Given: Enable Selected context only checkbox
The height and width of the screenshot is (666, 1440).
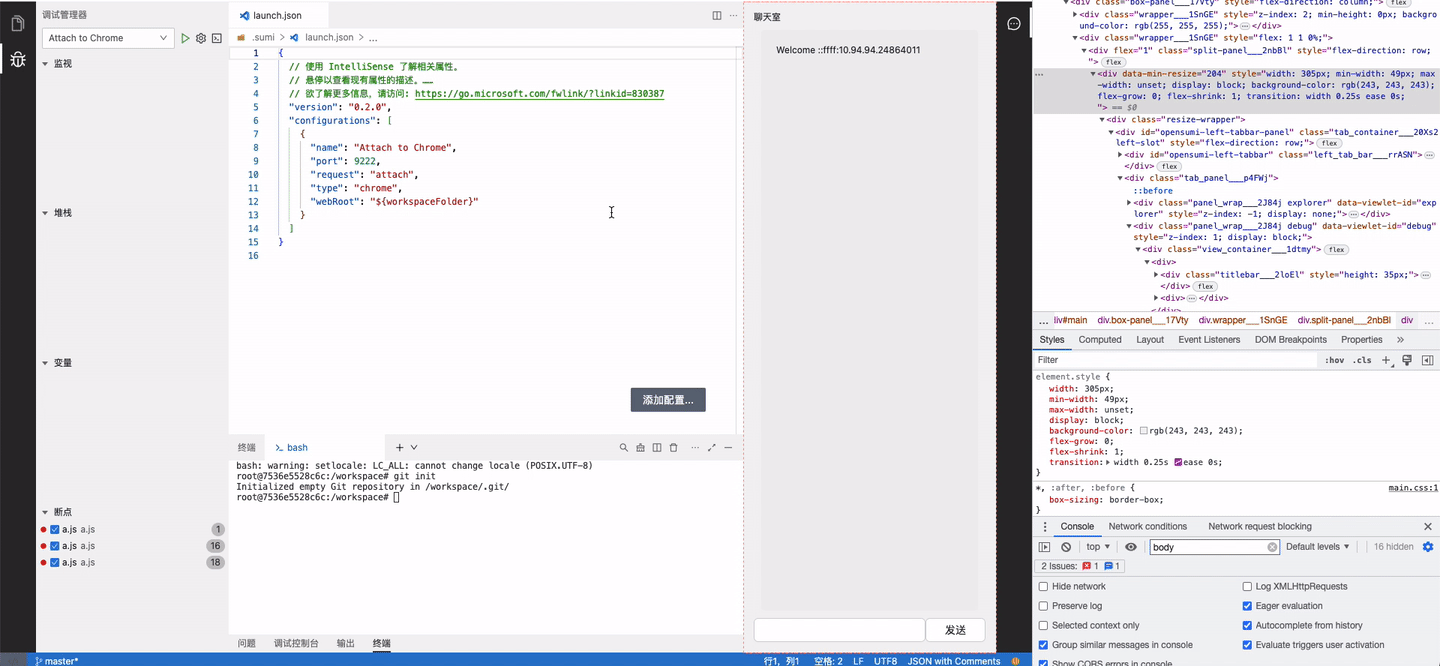Looking at the screenshot, I should click(x=1044, y=625).
